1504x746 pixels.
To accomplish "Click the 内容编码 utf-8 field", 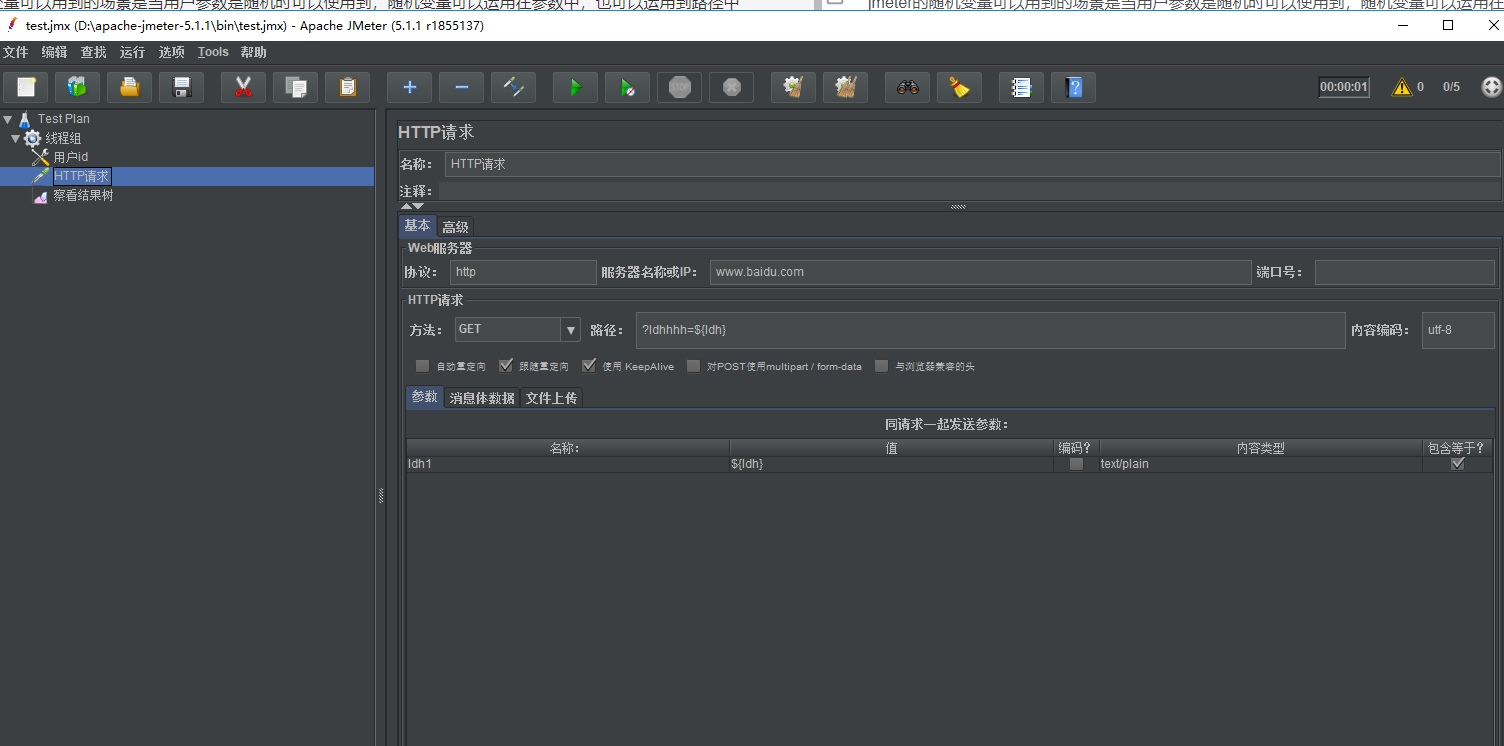I will click(x=1458, y=330).
